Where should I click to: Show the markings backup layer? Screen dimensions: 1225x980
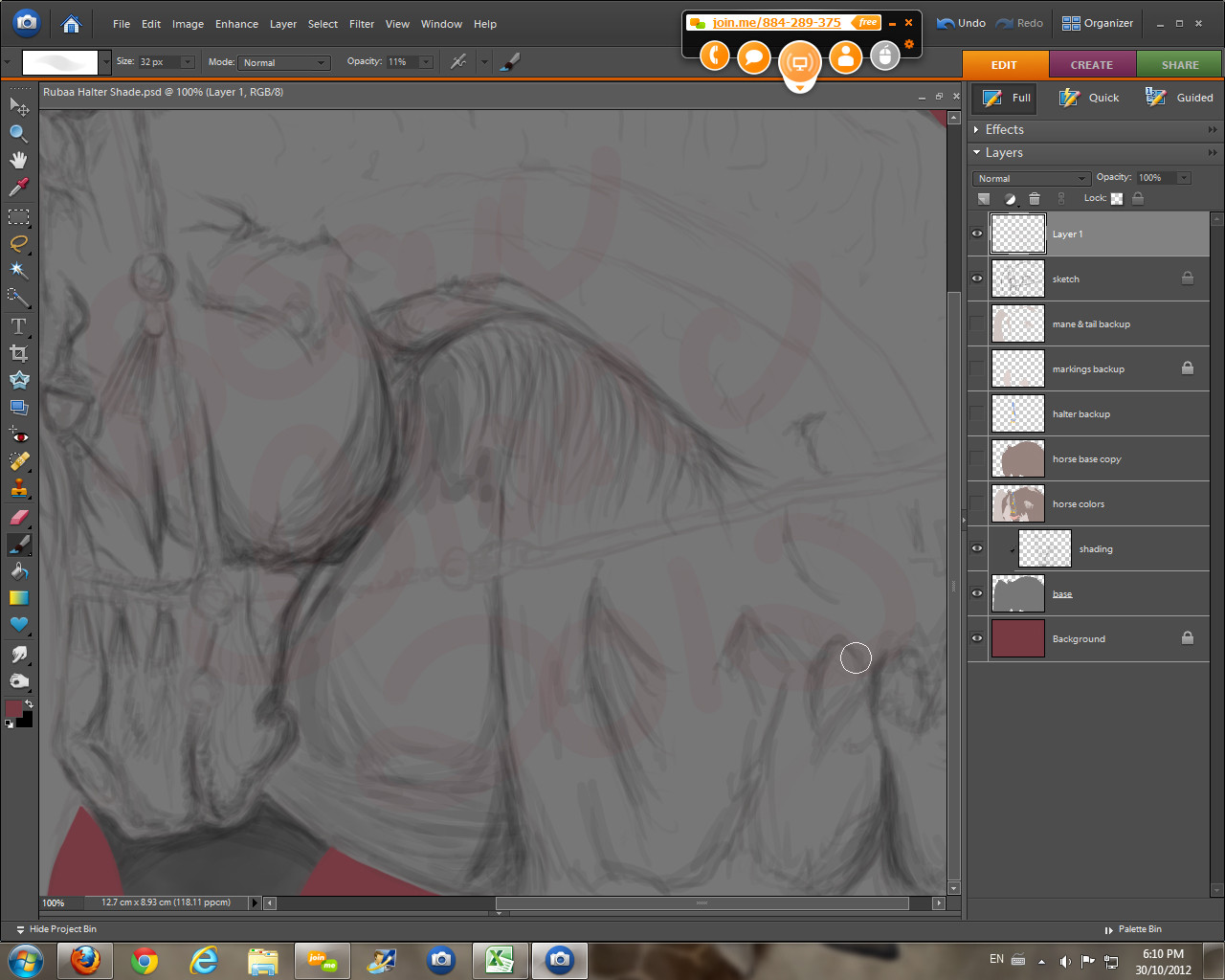(x=977, y=368)
